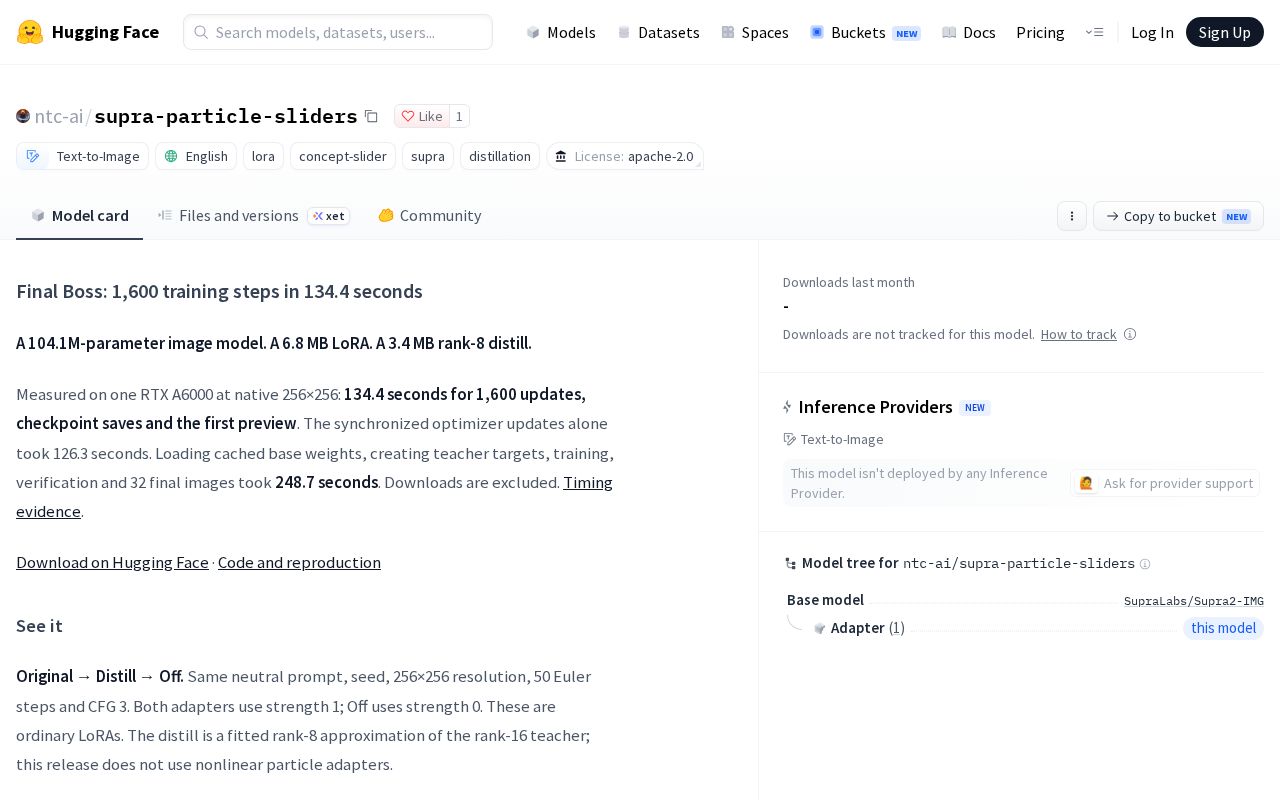
Task: Open the navigation overflow menu icon
Action: tap(1094, 32)
